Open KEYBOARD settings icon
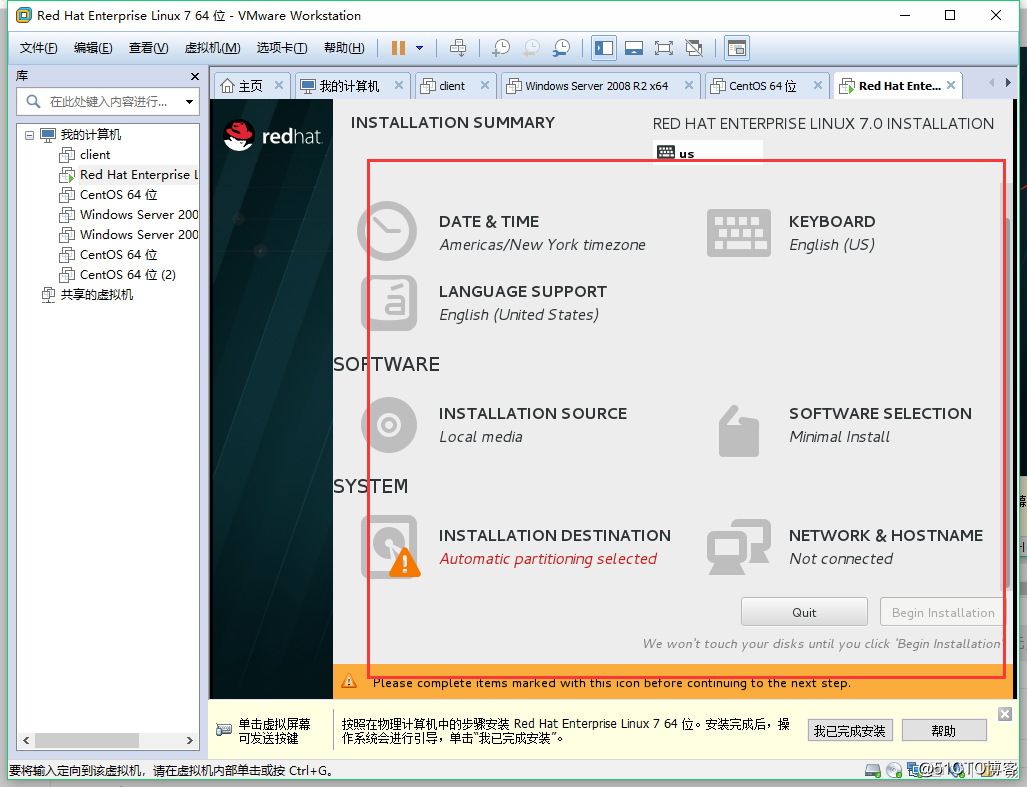The image size is (1027, 787). coord(739,232)
